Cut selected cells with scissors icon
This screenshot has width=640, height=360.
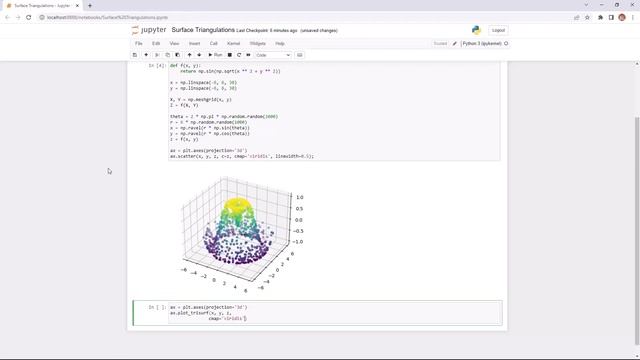click(x=157, y=55)
